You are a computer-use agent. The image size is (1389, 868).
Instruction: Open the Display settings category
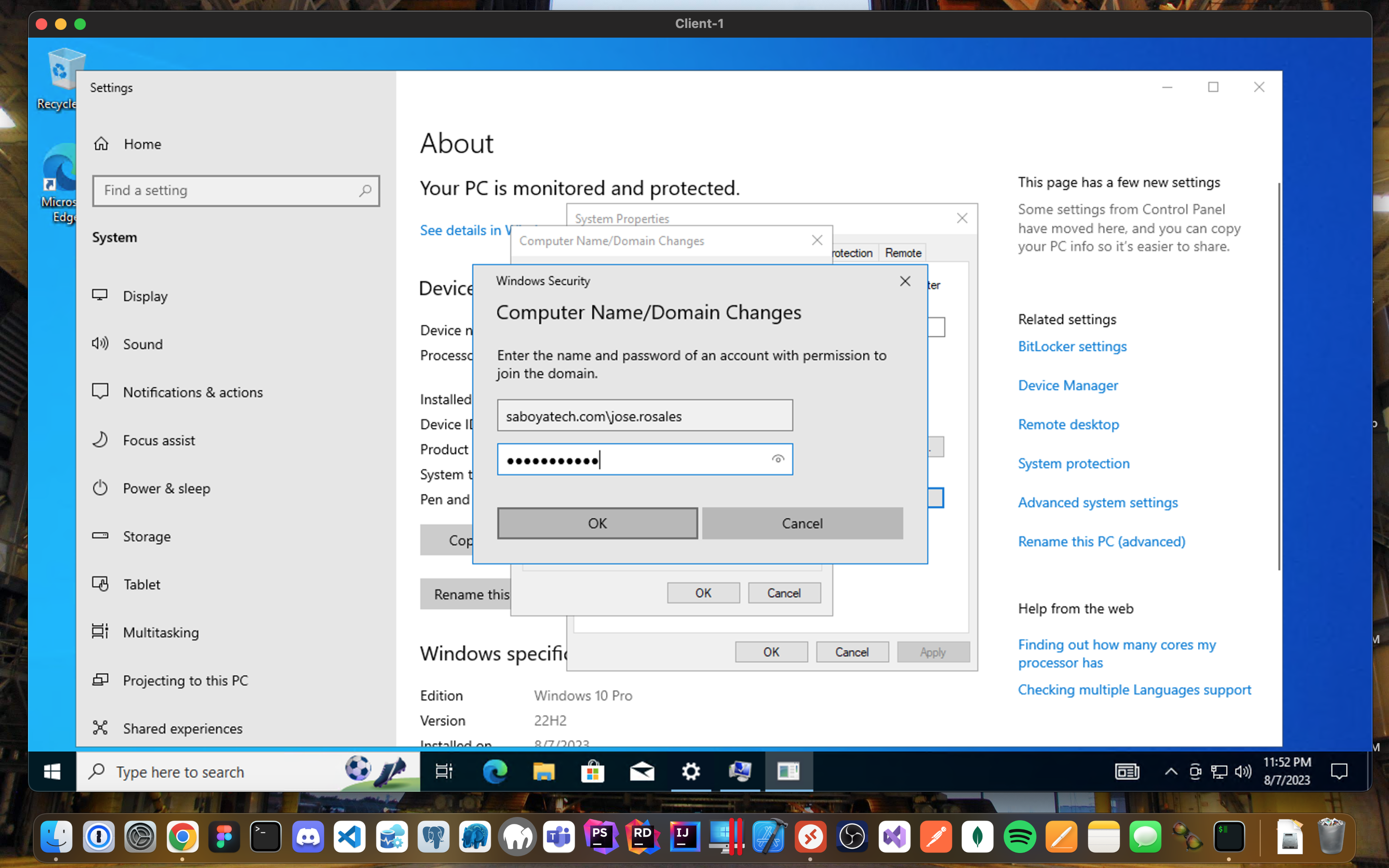[145, 296]
